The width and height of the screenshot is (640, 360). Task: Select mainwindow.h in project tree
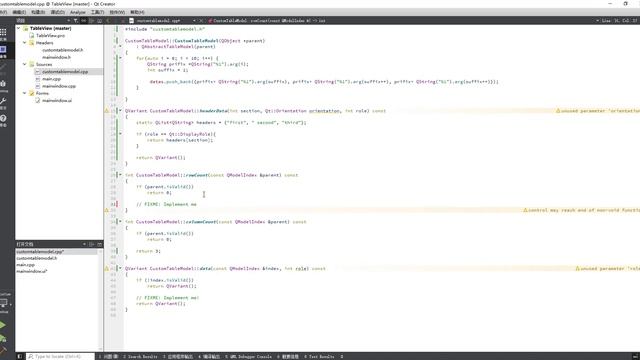pyautogui.click(x=56, y=57)
